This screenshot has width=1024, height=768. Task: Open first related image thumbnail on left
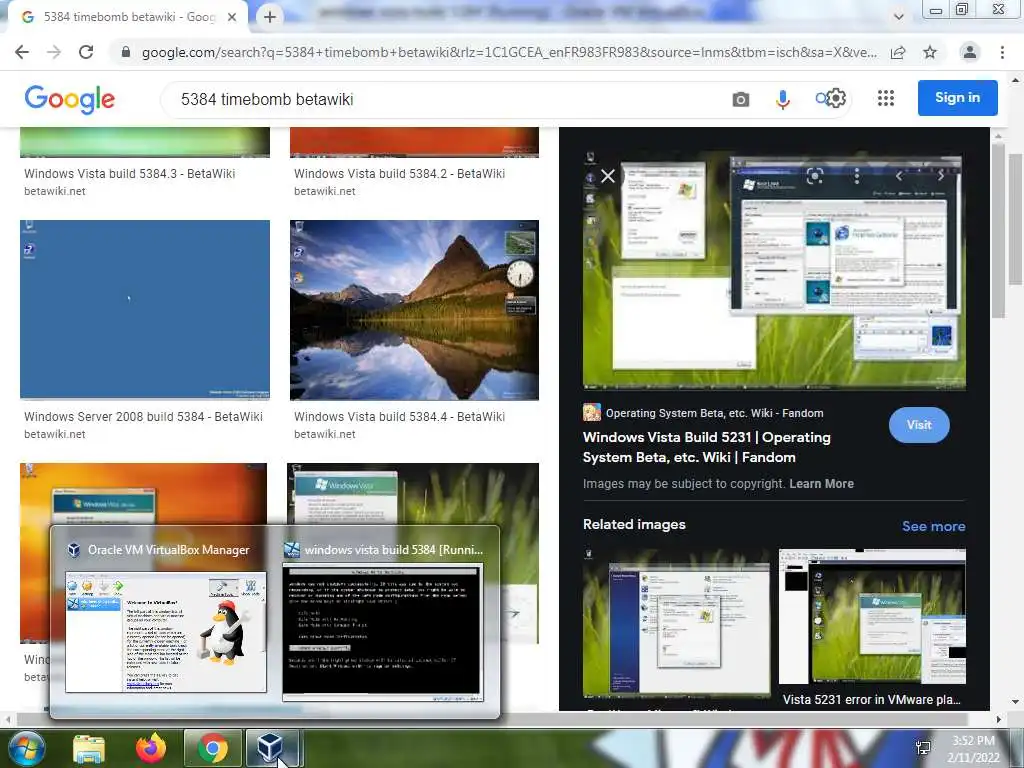point(676,623)
